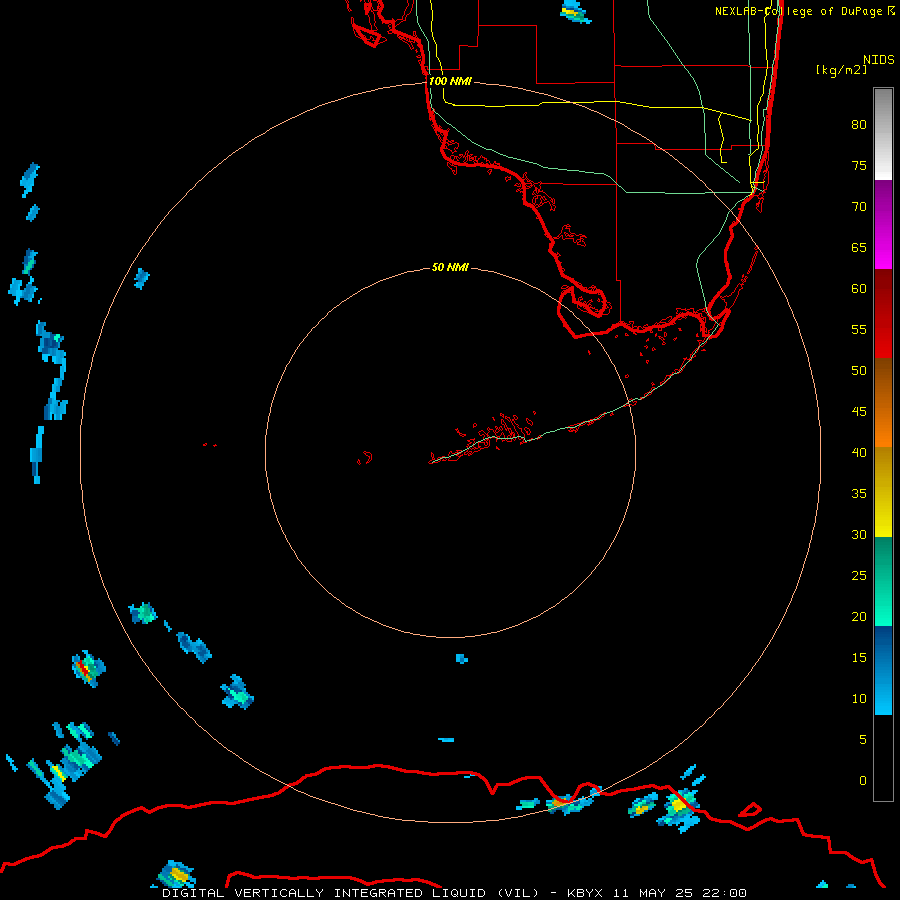The height and width of the screenshot is (900, 900).
Task: Select the green segment of the color bar
Action: [x=883, y=581]
